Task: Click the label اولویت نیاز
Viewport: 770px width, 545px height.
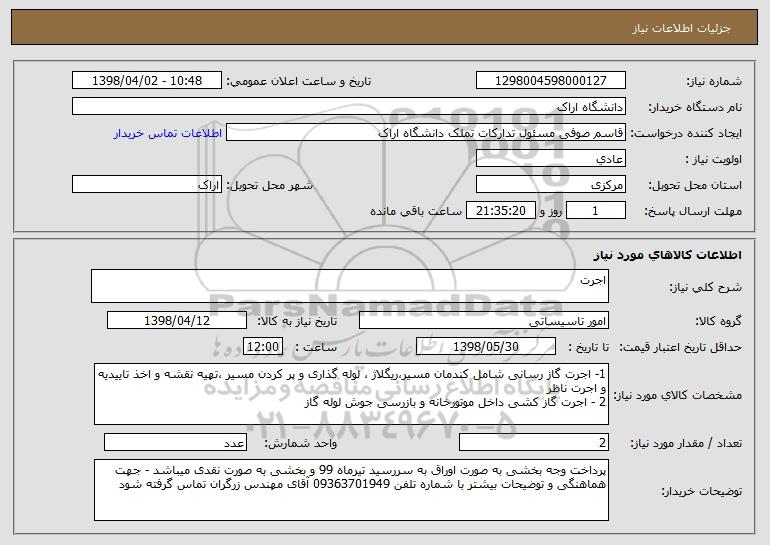Action: pos(714,160)
